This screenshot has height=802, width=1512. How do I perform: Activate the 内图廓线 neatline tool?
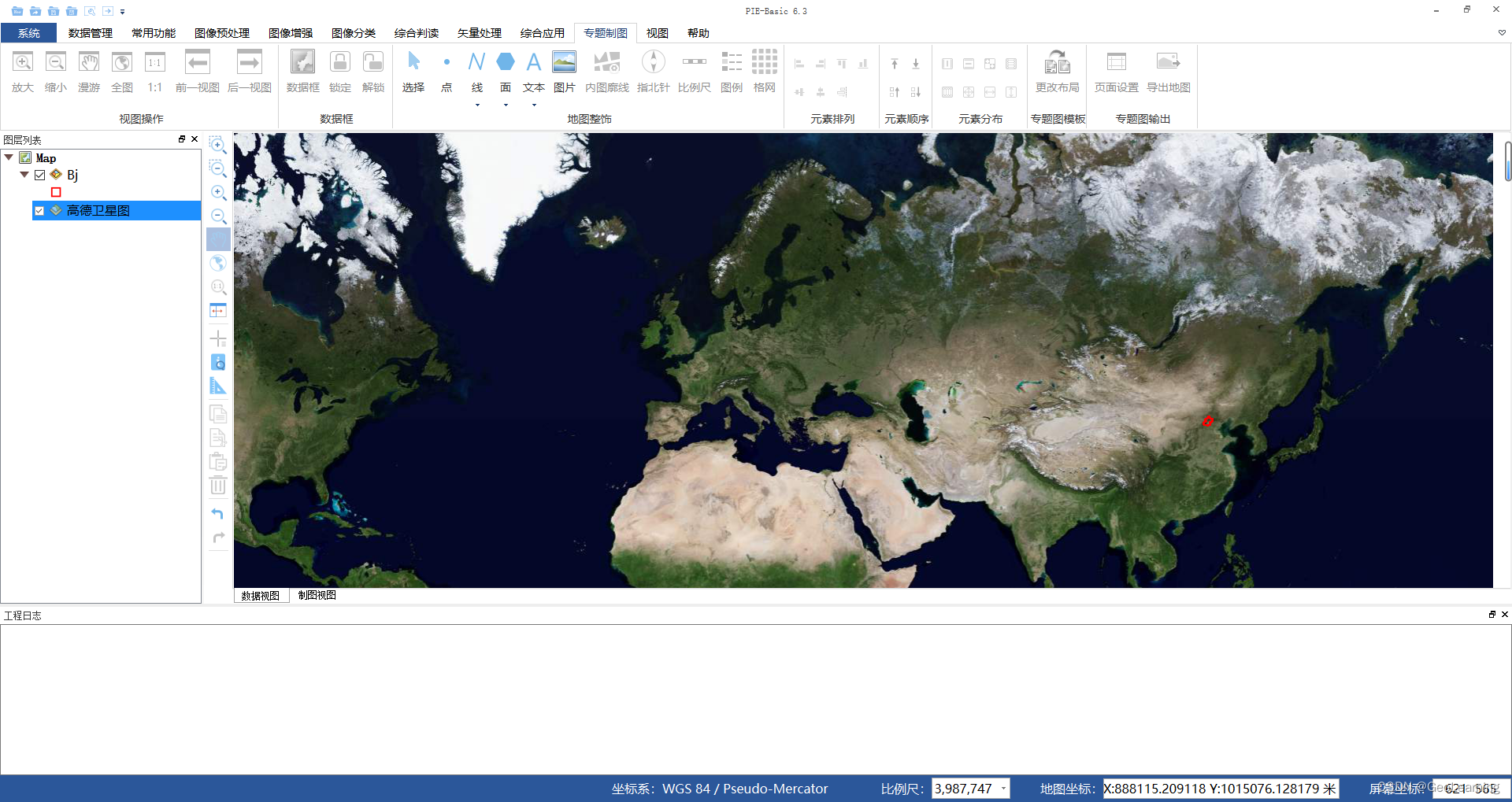click(x=606, y=72)
